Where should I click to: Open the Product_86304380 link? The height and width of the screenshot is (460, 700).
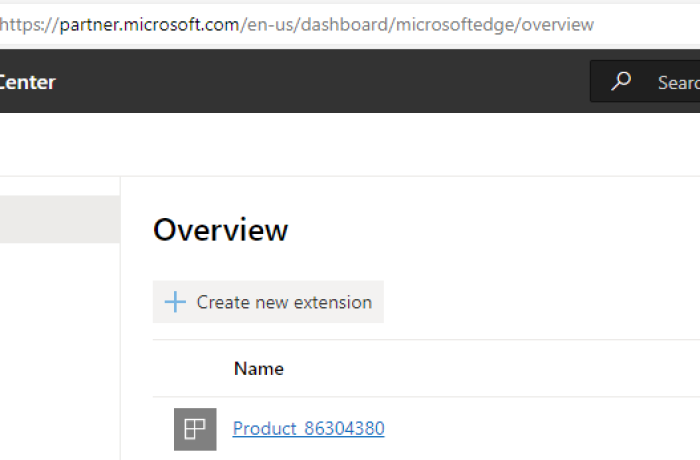point(308,429)
